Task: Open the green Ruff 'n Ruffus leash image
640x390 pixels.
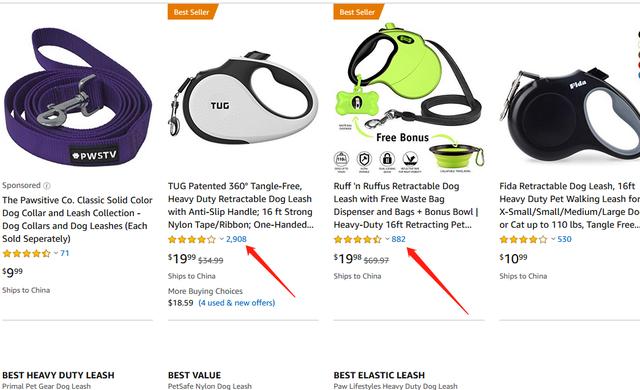Action: pos(409,98)
